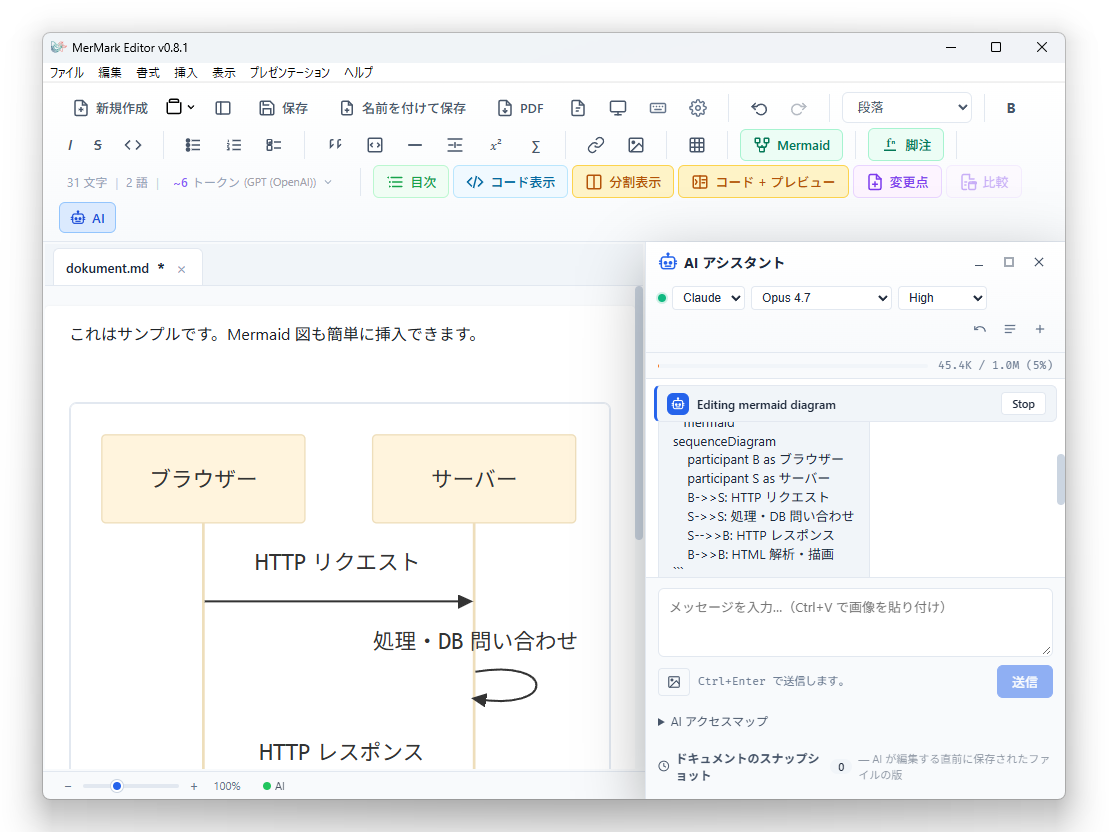Toggle italic formatting
The height and width of the screenshot is (832, 1109).
coord(70,145)
